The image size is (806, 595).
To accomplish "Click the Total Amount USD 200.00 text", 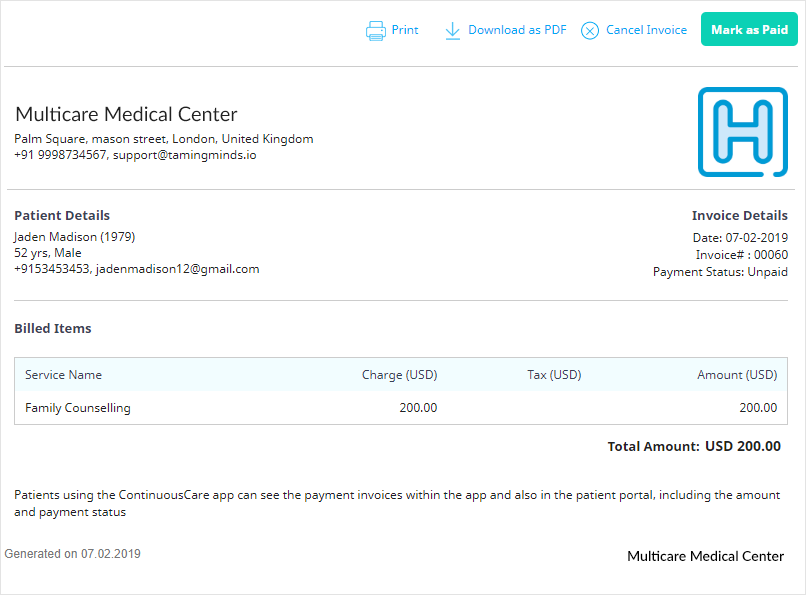I will click(x=694, y=446).
